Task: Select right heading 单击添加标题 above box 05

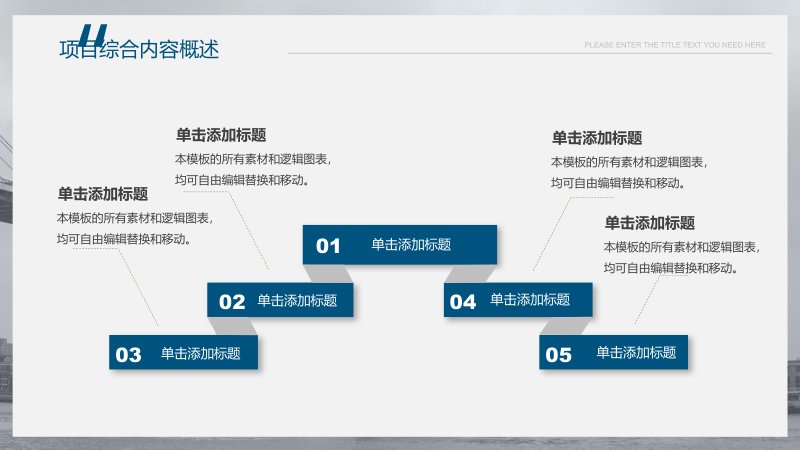Action: 649,223
